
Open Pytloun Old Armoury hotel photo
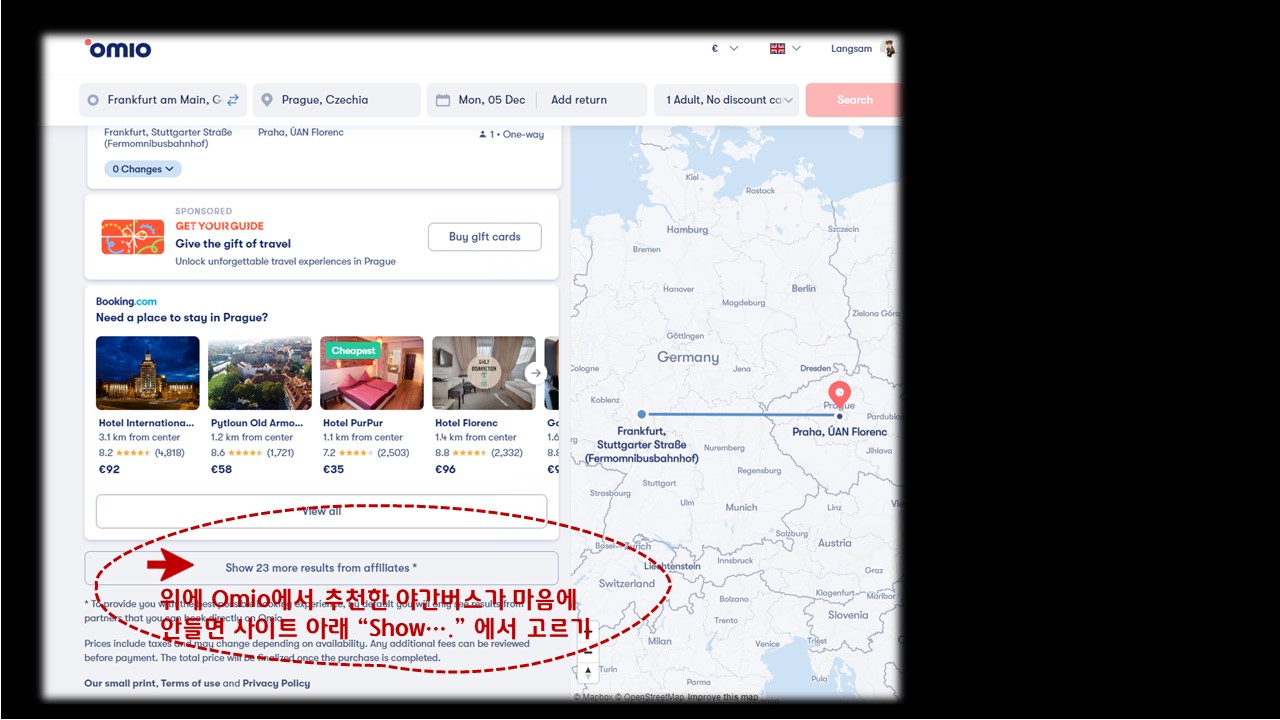coord(260,373)
